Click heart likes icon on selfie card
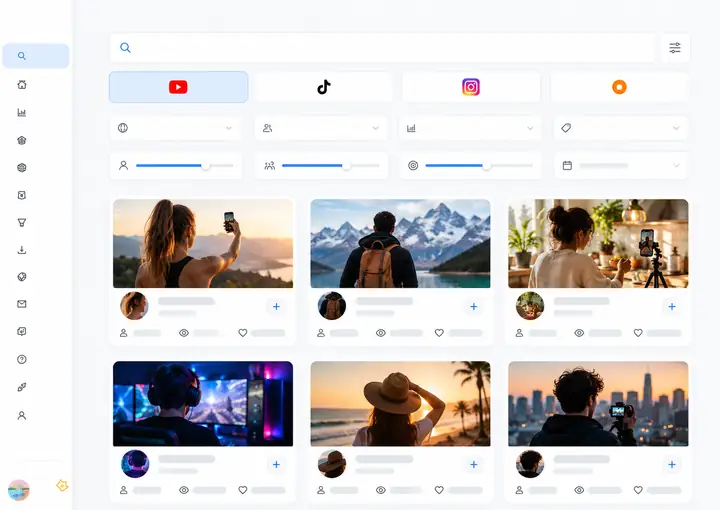This screenshot has width=720, height=510. tap(243, 333)
